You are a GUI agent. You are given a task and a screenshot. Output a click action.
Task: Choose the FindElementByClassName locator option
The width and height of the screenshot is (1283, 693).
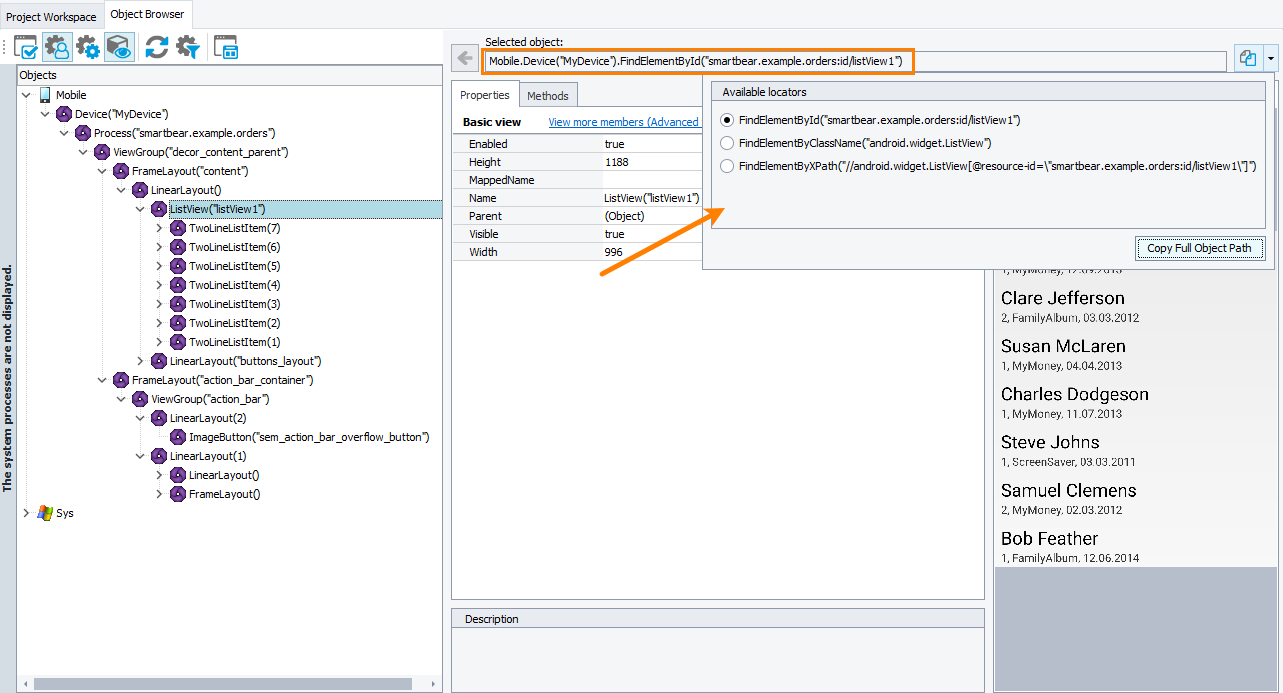click(727, 143)
